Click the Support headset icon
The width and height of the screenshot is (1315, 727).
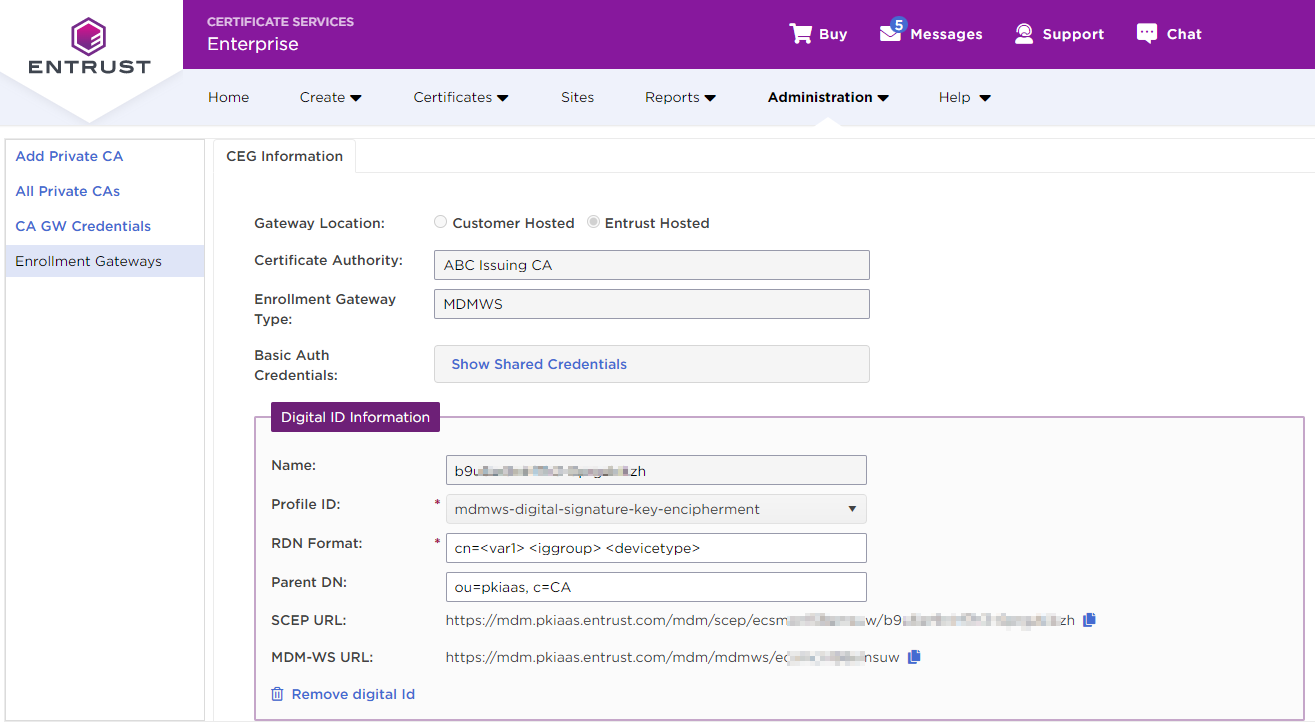(x=1024, y=34)
